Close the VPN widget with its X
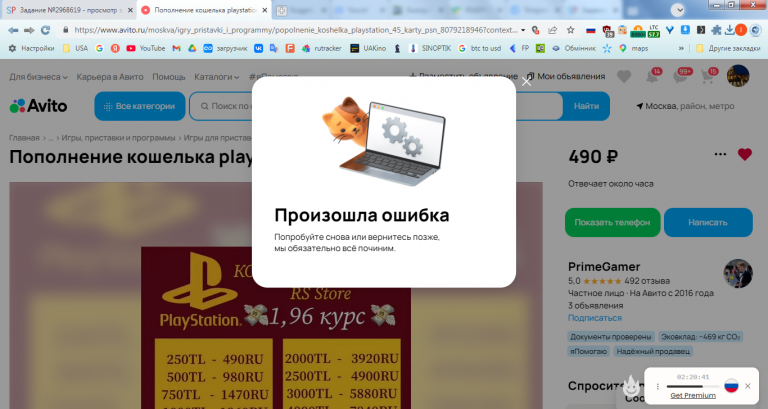The image size is (768, 409). [x=747, y=386]
